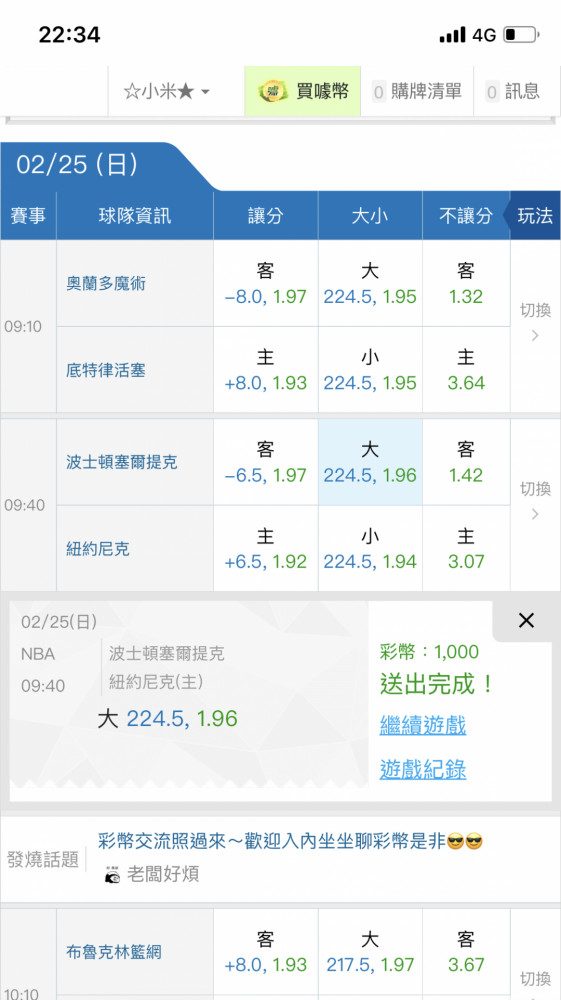Tap the battery icon in status bar

tap(521, 34)
